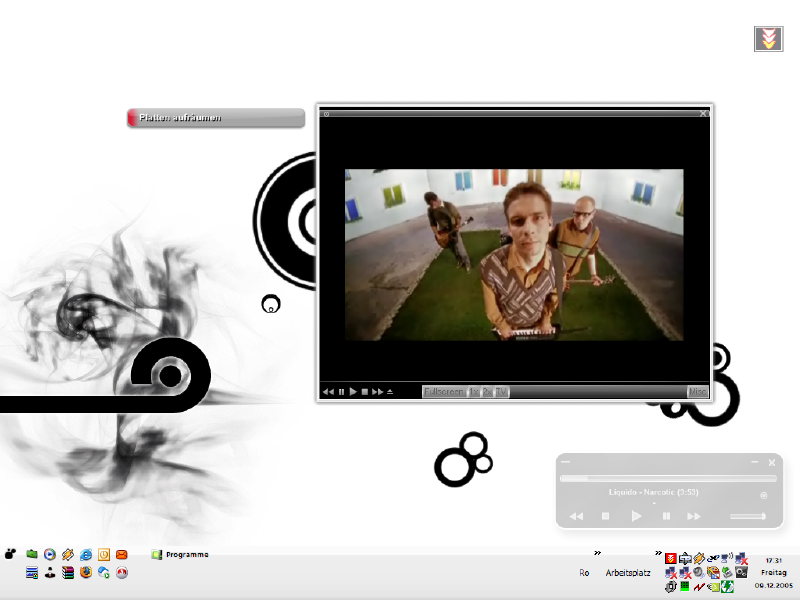Click the Freitag weekday label in the taskbar

point(773,572)
